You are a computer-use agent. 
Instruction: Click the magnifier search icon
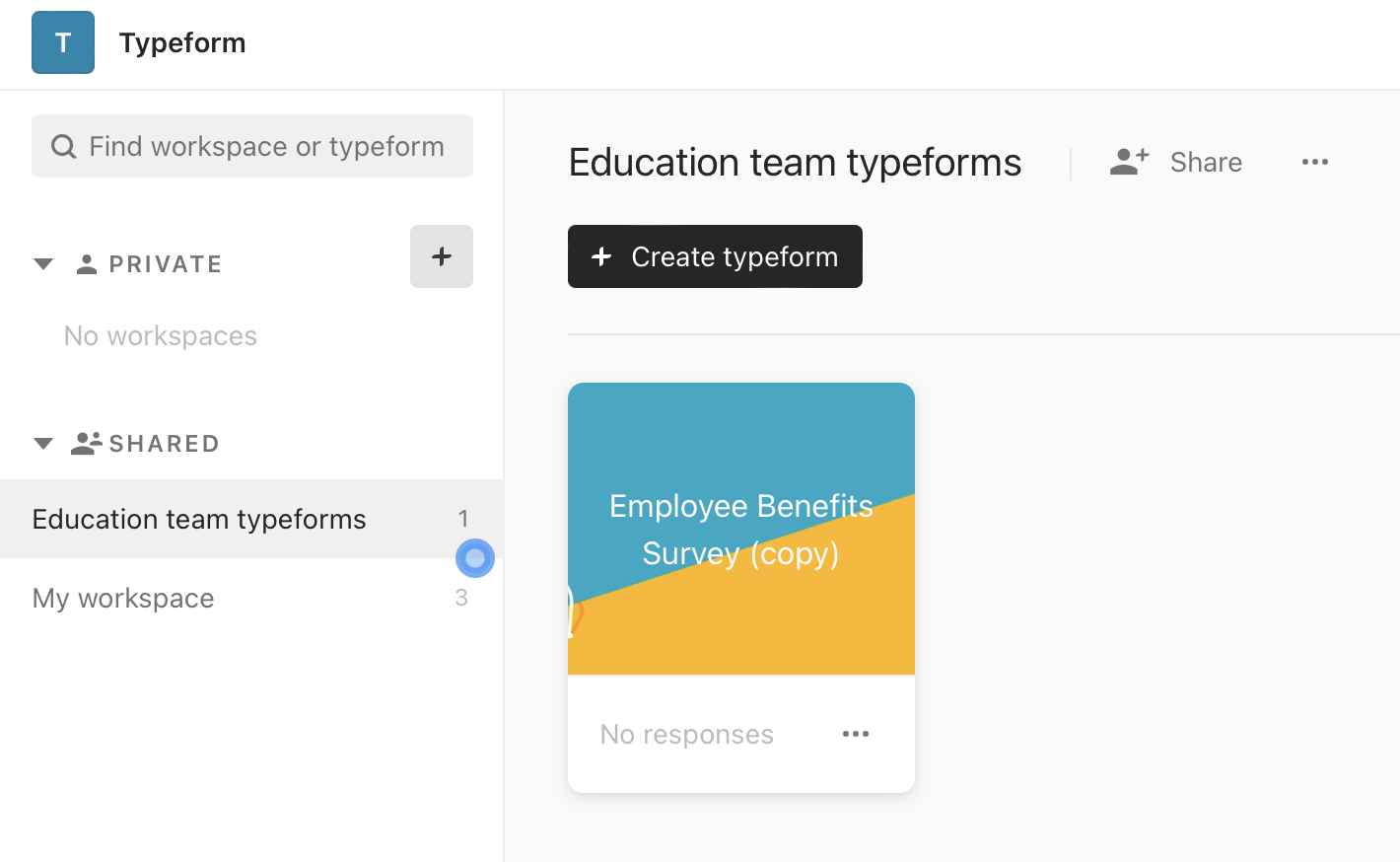coord(64,147)
